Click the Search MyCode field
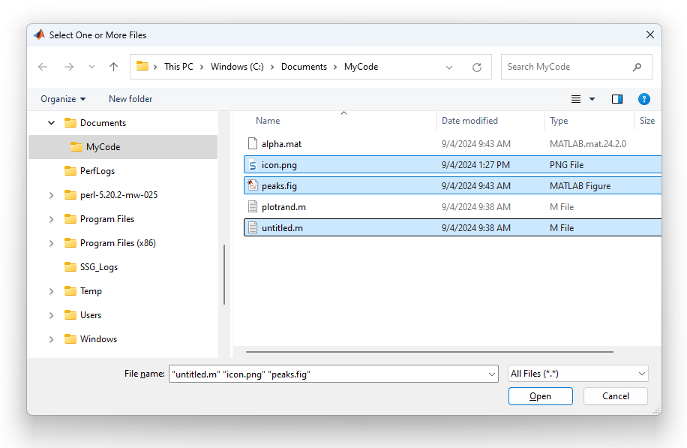The width and height of the screenshot is (687, 448). point(577,67)
